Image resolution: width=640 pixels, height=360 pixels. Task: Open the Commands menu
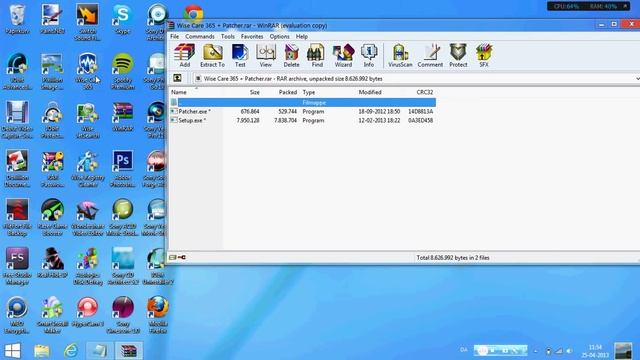[x=200, y=36]
